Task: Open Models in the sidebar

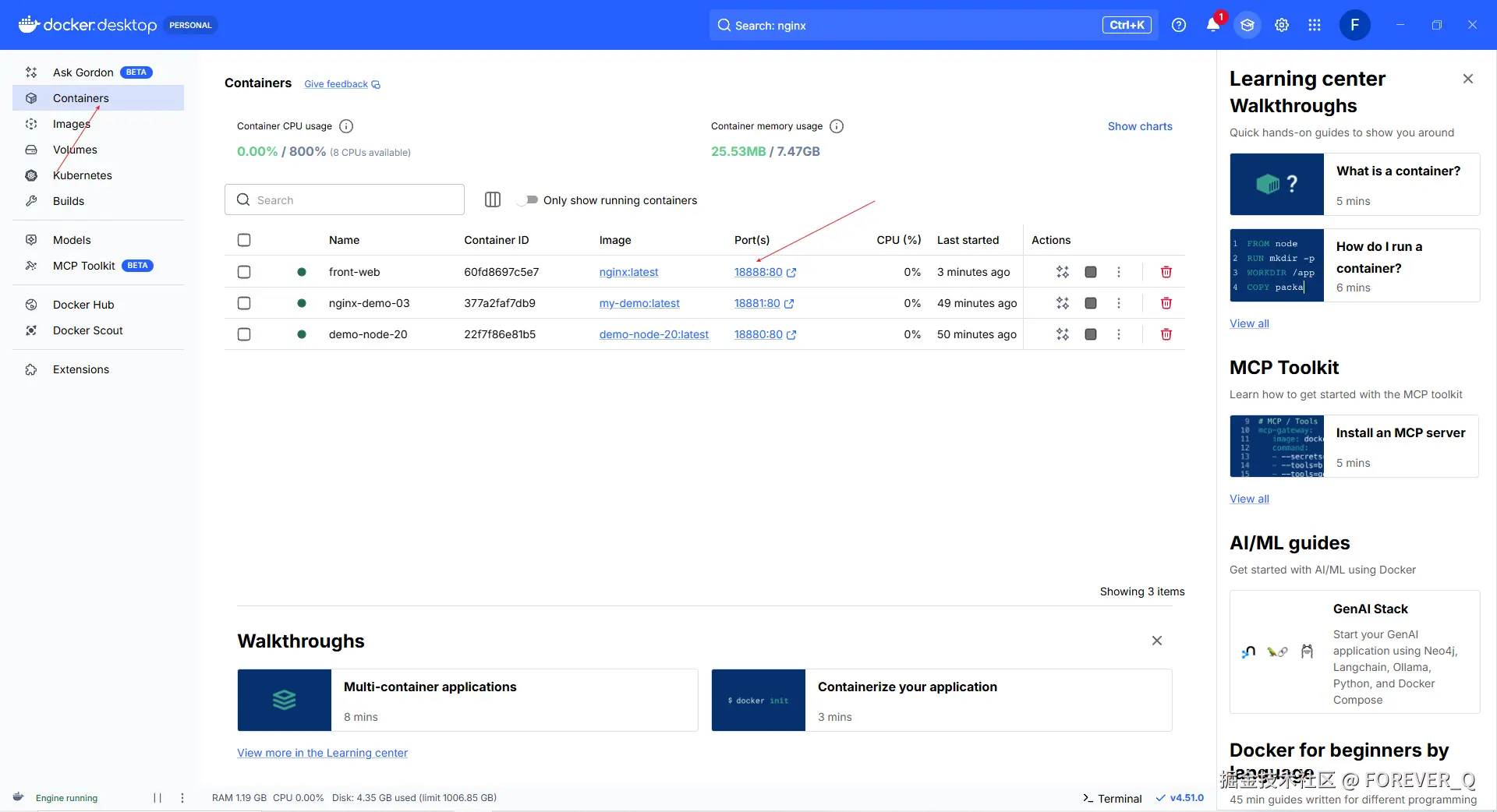Action: pos(98,240)
